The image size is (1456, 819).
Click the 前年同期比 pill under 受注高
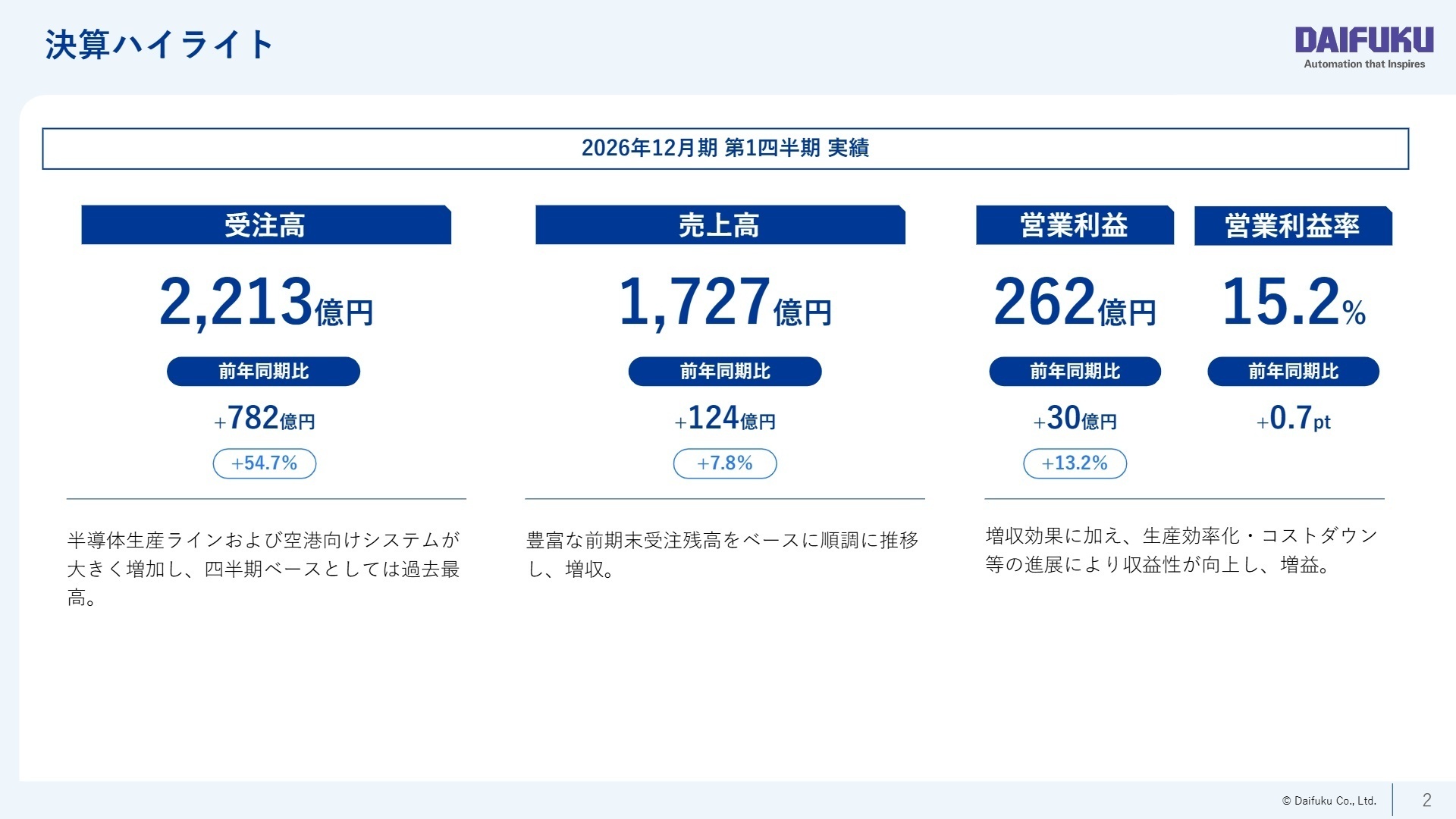click(263, 372)
